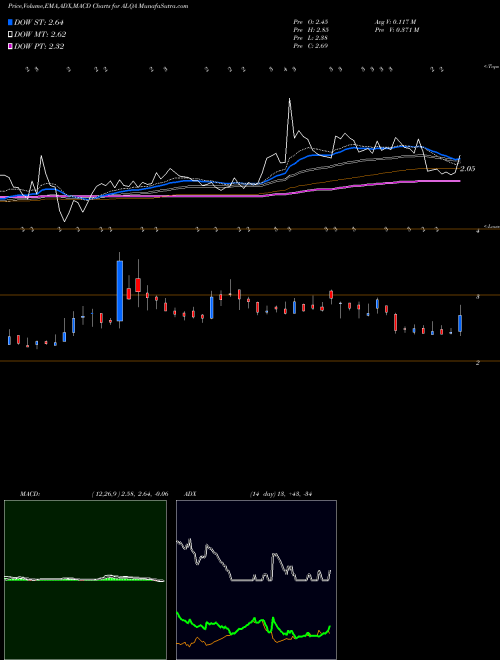
Task: Click the tall white spike peak on EMA chart
Action: 290,100
